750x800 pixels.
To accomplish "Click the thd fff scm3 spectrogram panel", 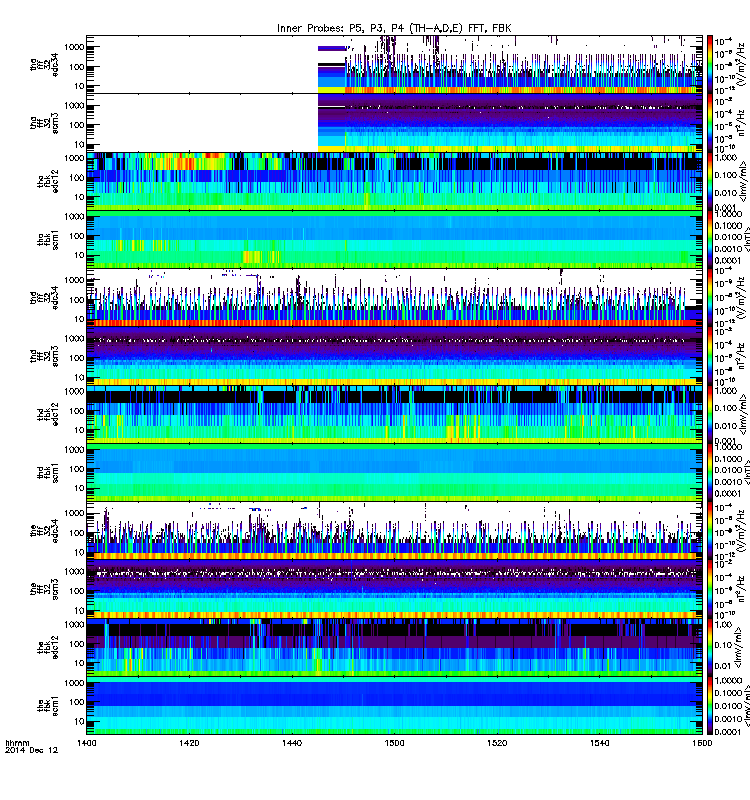I will 394,356.
